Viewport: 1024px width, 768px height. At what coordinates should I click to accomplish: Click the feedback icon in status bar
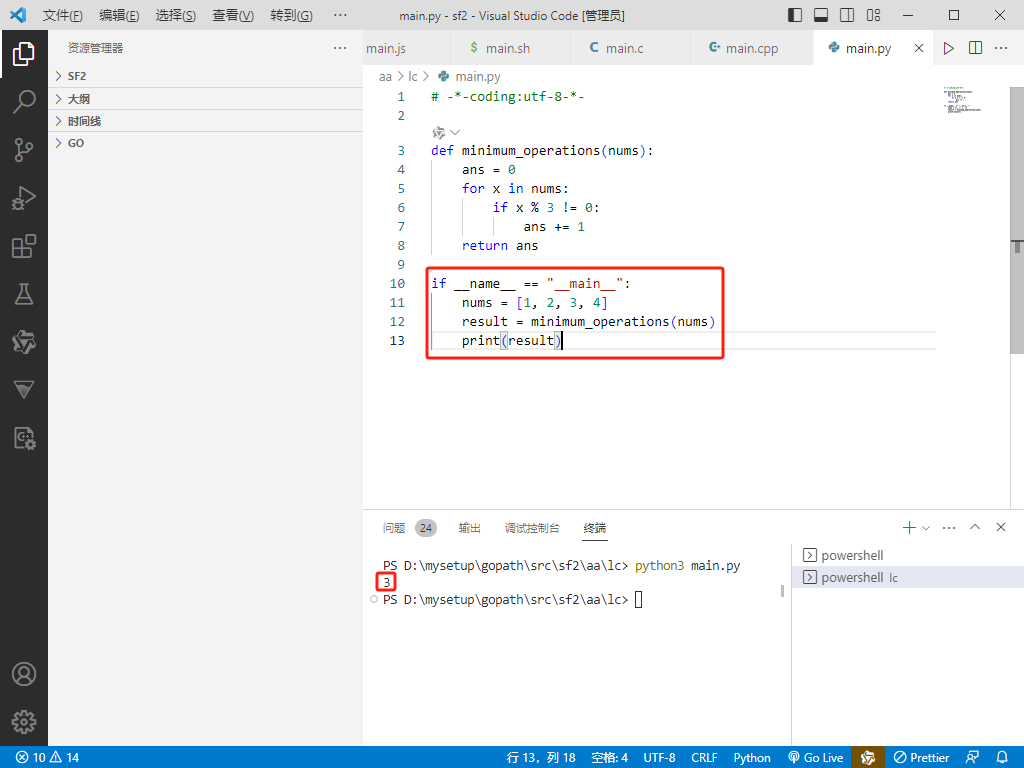pyautogui.click(x=972, y=758)
